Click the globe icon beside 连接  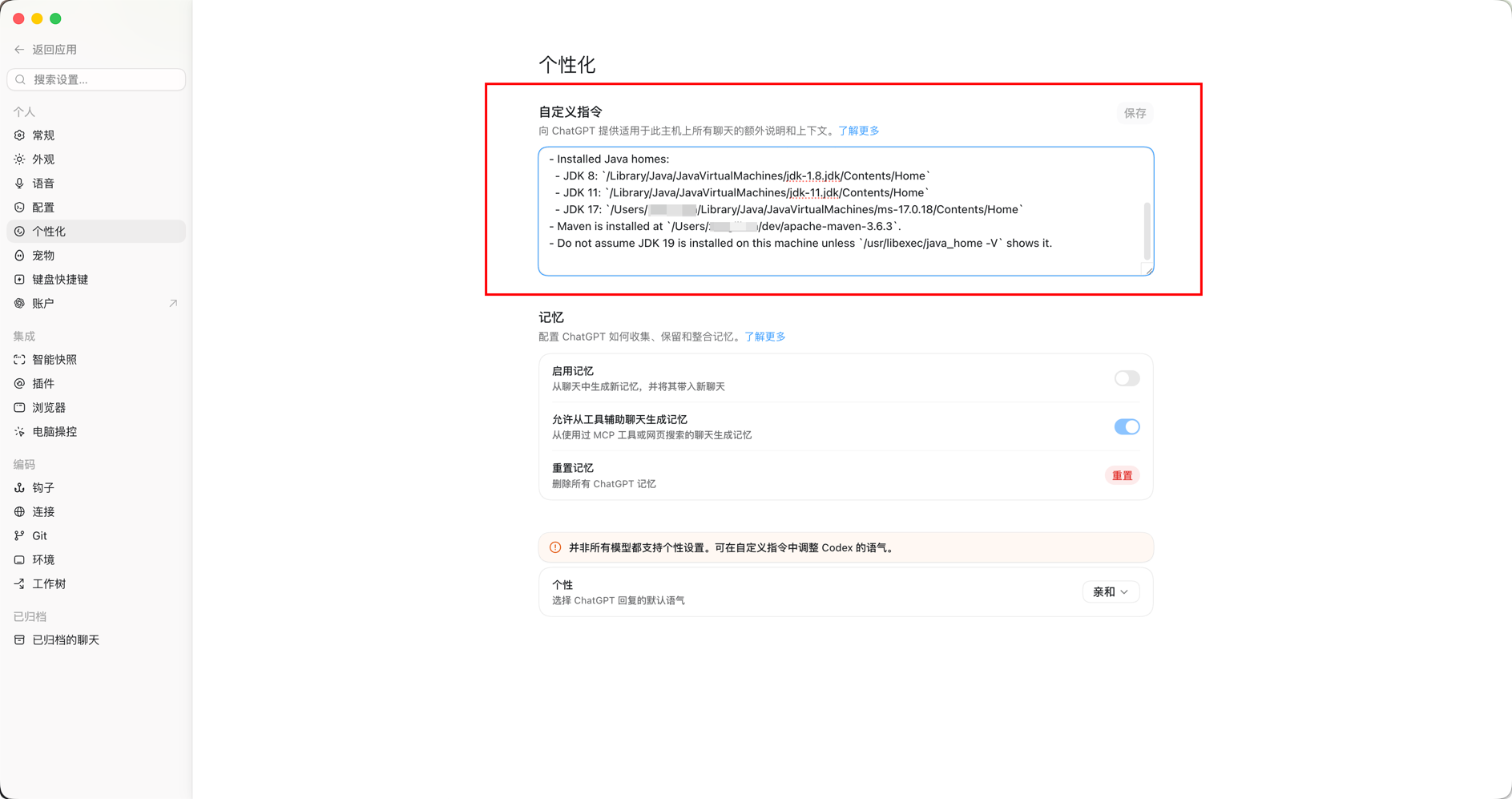pos(19,512)
